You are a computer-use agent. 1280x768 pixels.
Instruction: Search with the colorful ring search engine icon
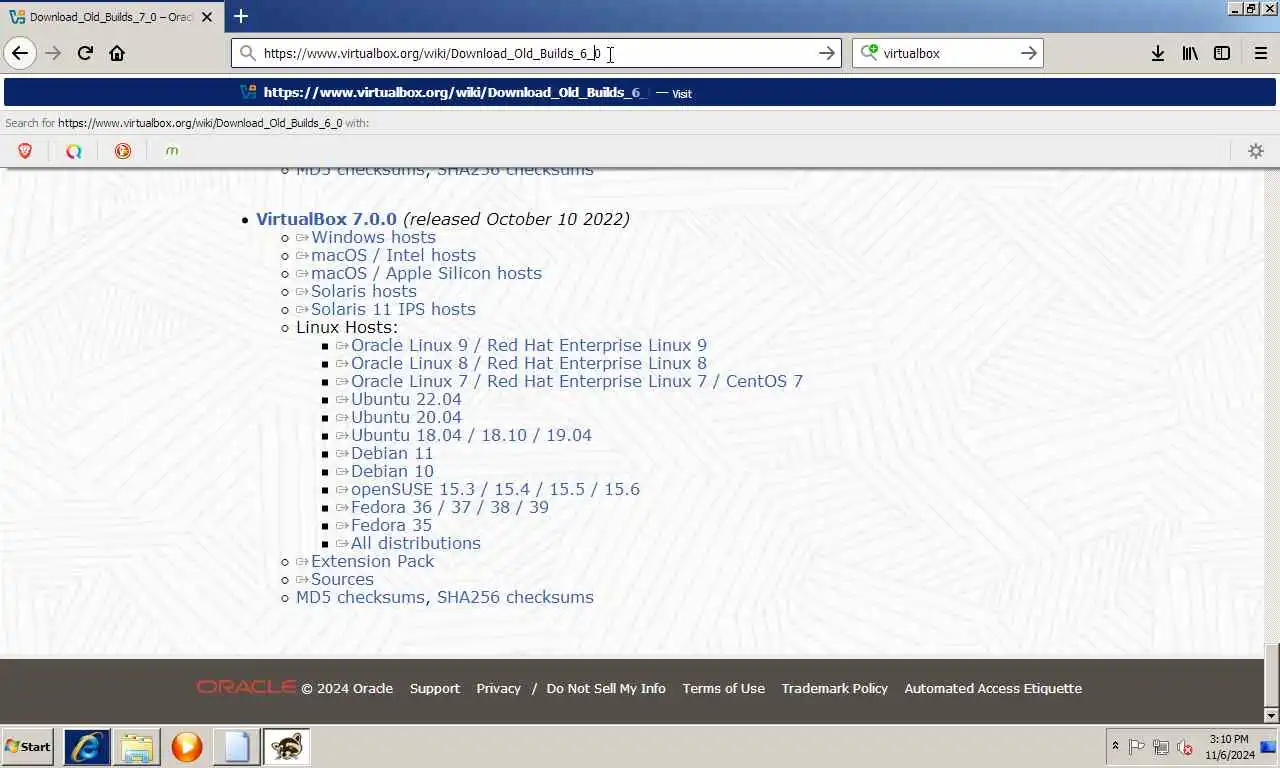tap(74, 151)
